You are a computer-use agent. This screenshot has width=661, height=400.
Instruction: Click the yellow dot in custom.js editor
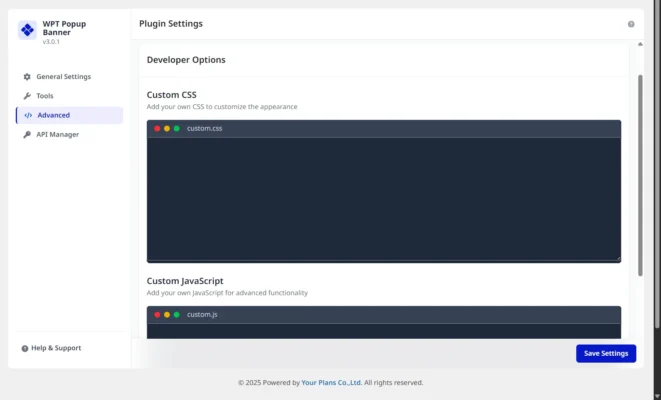pyautogui.click(x=167, y=315)
